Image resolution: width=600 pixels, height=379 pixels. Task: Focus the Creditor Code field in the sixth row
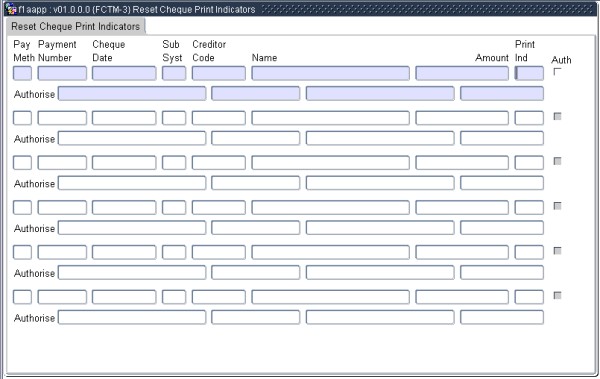click(x=219, y=297)
